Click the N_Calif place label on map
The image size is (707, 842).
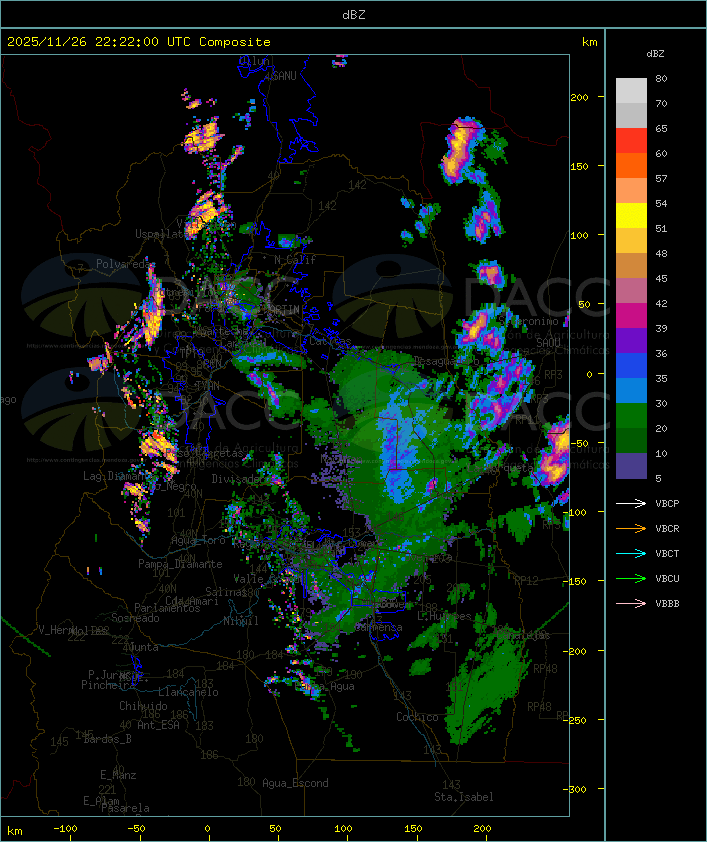coord(295,259)
